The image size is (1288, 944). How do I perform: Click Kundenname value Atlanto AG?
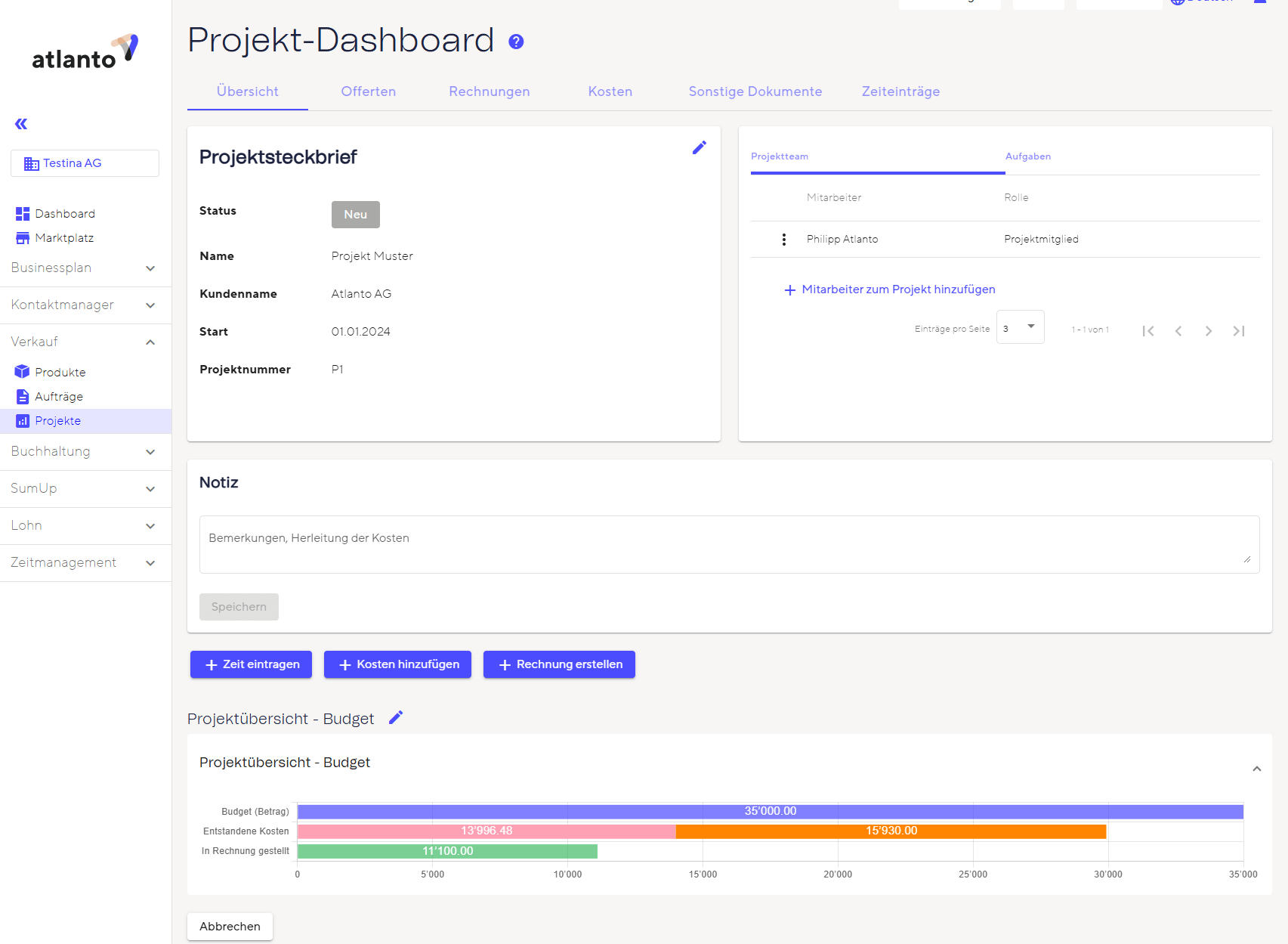coord(361,294)
